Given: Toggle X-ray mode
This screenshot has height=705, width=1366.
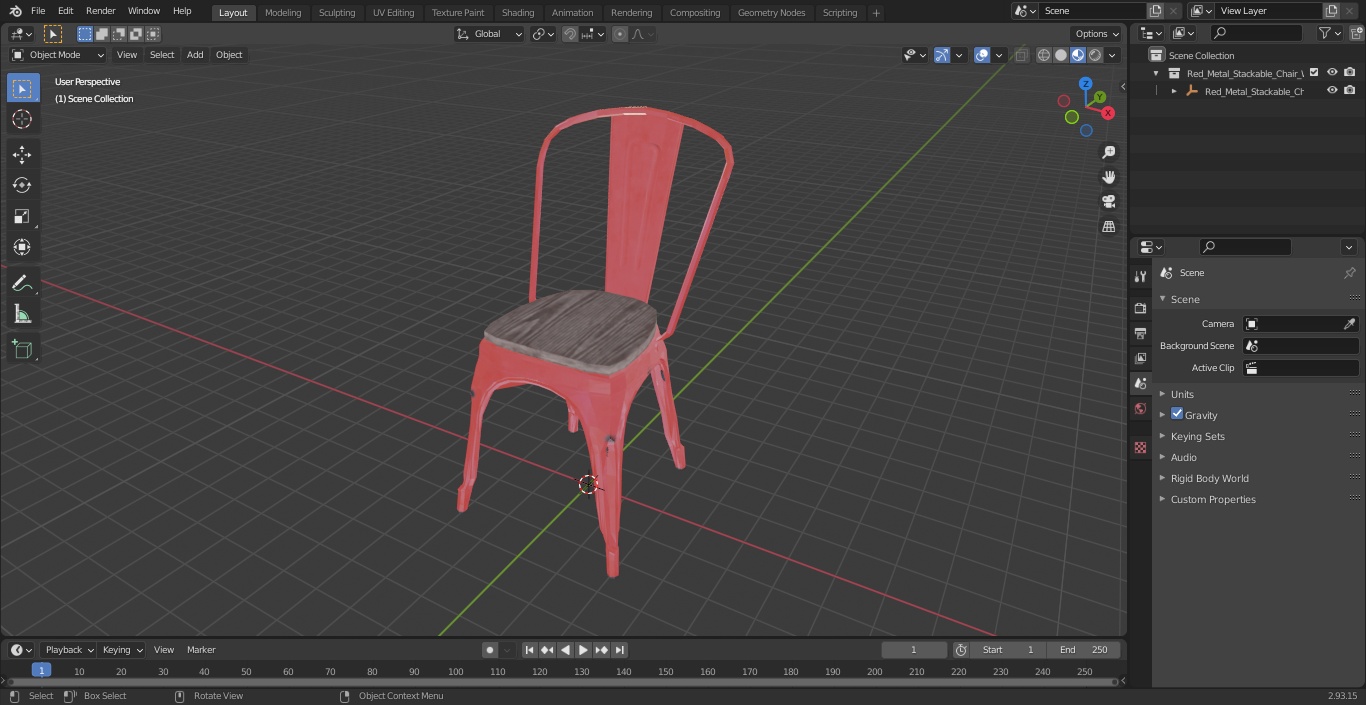Looking at the screenshot, I should (x=1021, y=55).
